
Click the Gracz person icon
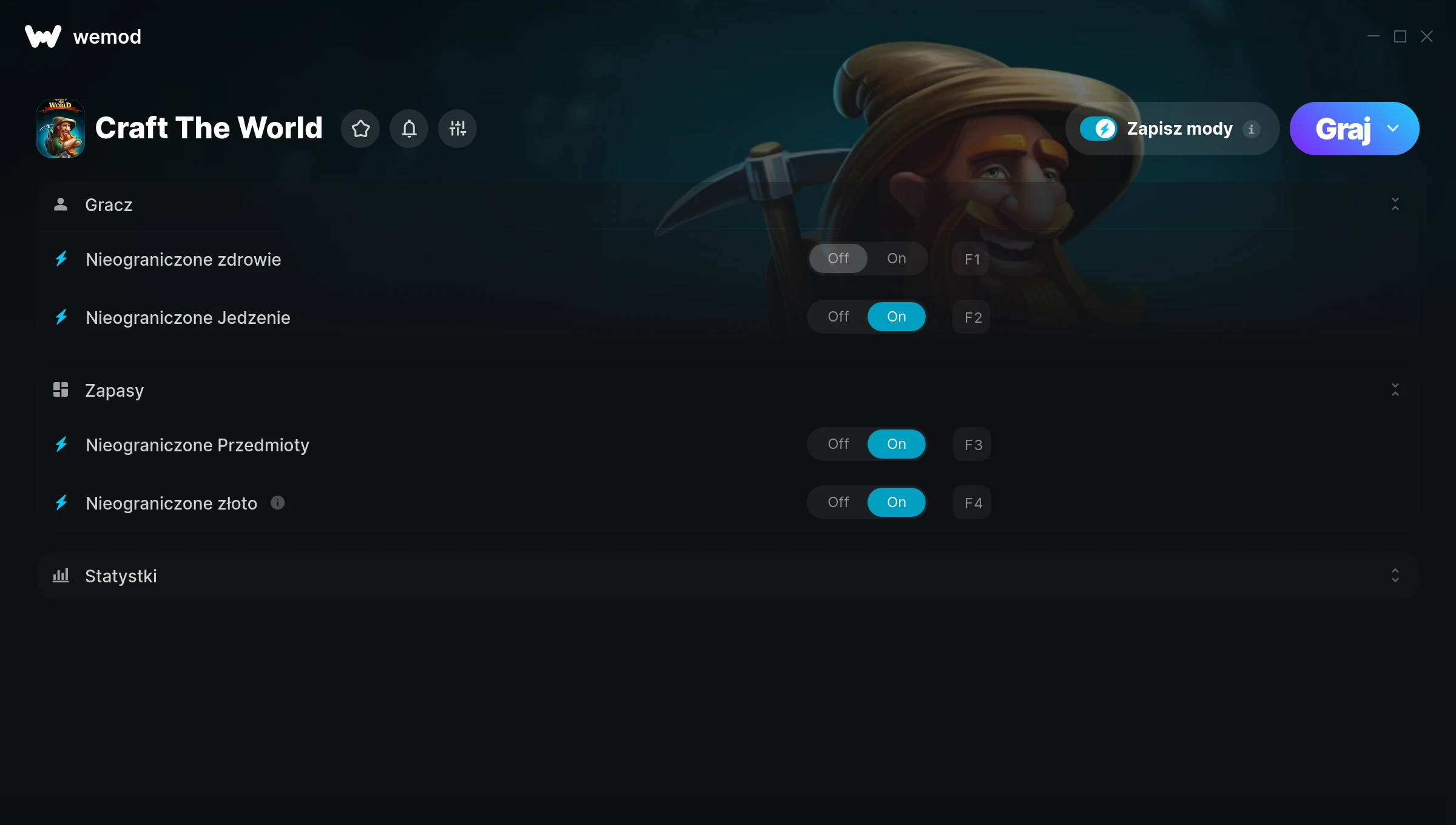tap(61, 204)
